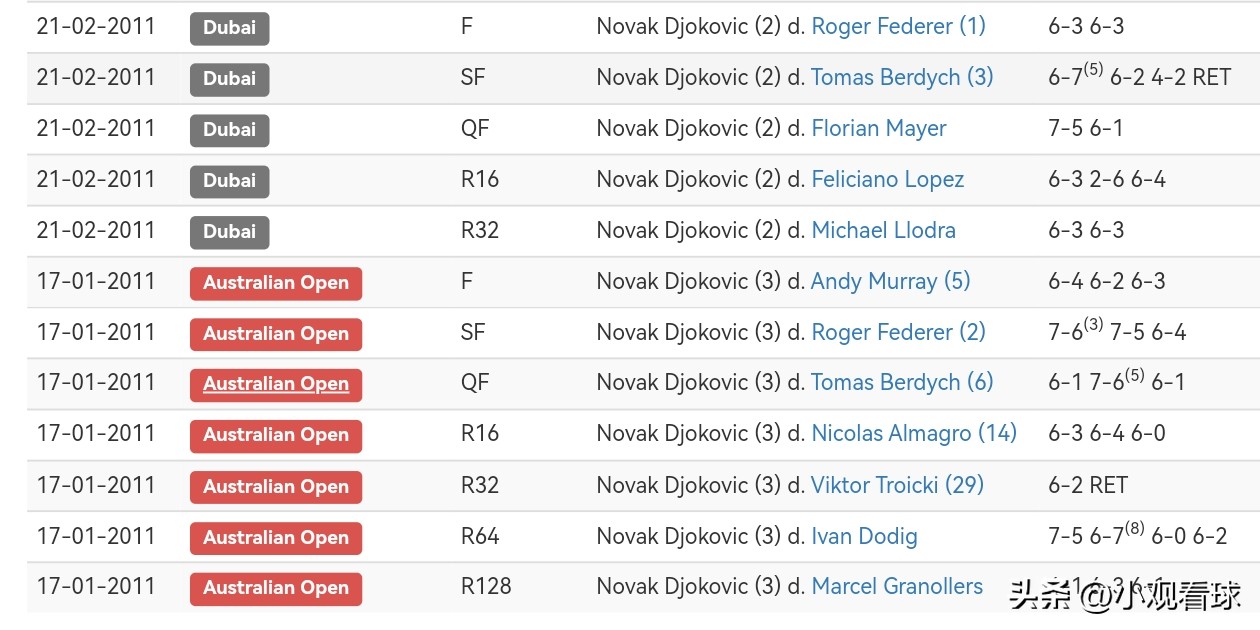This screenshot has height=630, width=1260.
Task: Open the Dubai tag beside Florian Mayer match
Action: pyautogui.click(x=229, y=130)
